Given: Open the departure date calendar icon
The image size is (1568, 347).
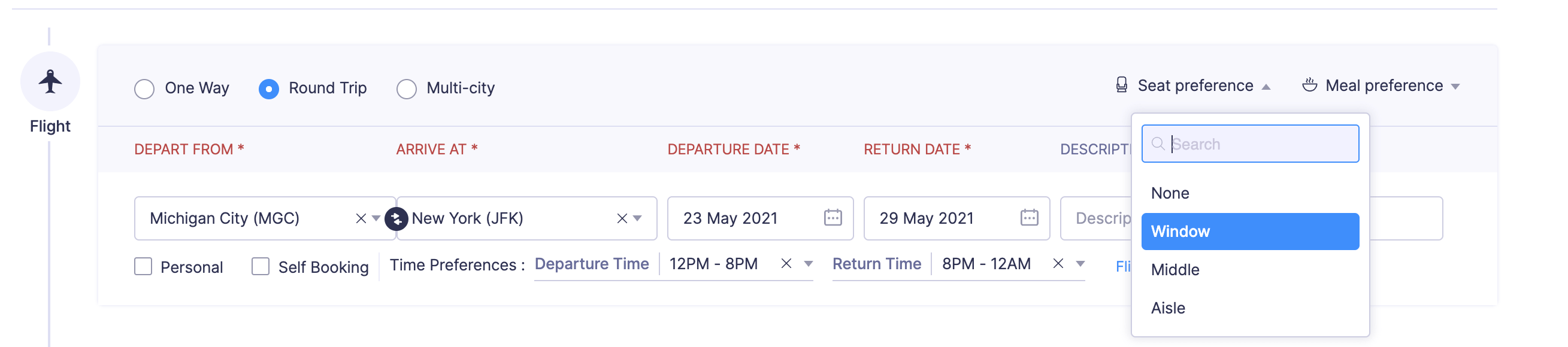Looking at the screenshot, I should click(833, 218).
